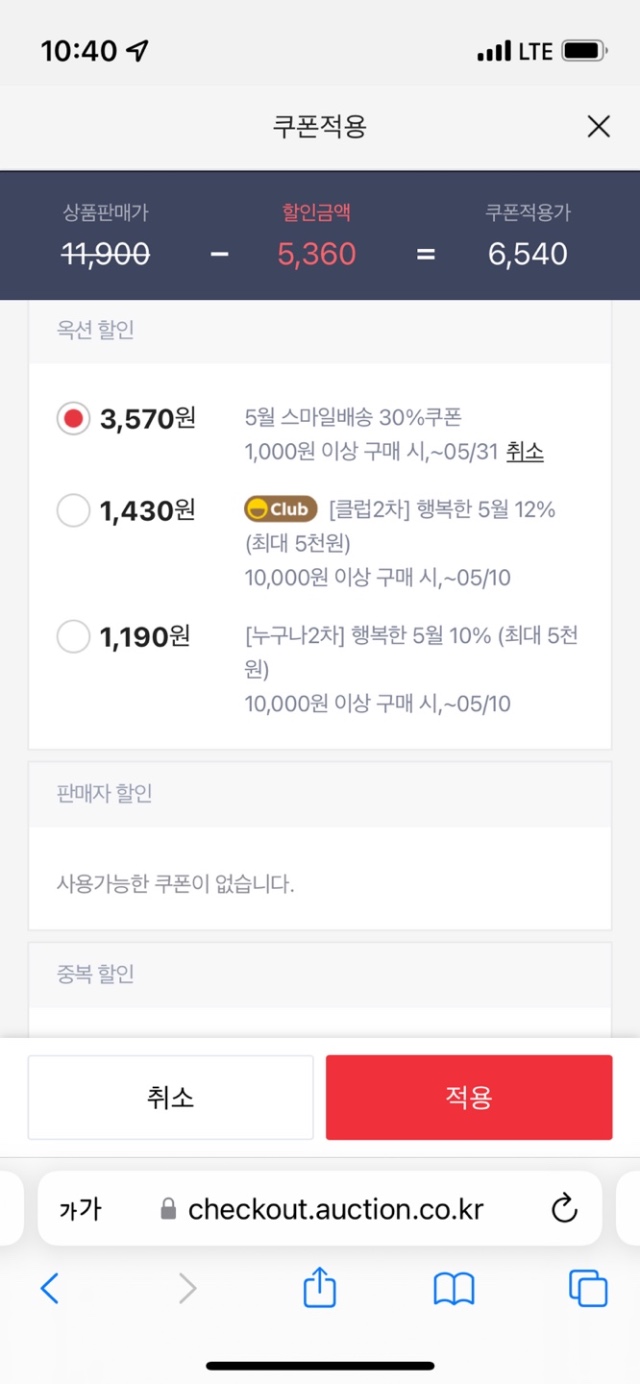Tap the red 적용 button
The height and width of the screenshot is (1384, 640).
(x=469, y=1097)
